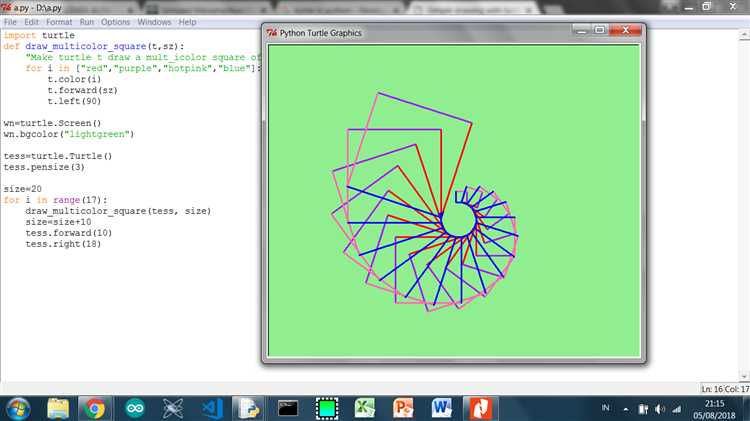Image resolution: width=750 pixels, height=421 pixels.
Task: Click the line 'size=20'
Action: tap(22, 189)
